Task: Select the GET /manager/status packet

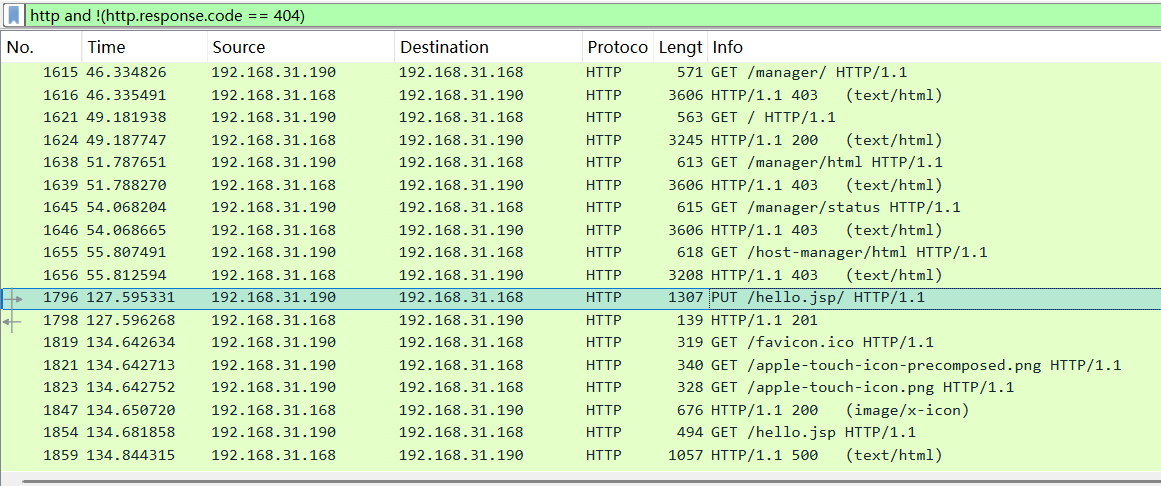Action: click(x=581, y=207)
